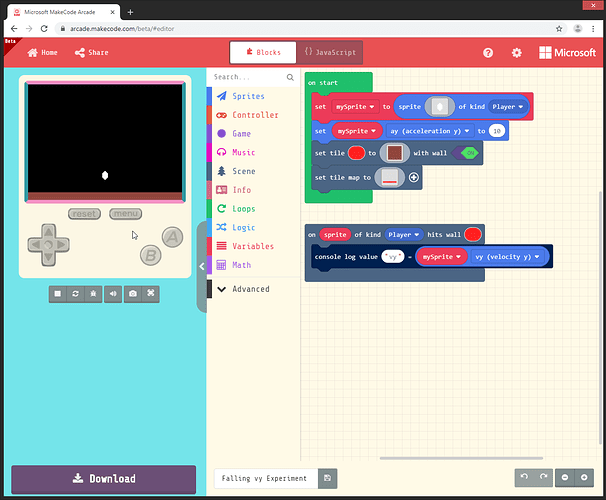Open Player dropdown in hits wall block

[x=403, y=235]
